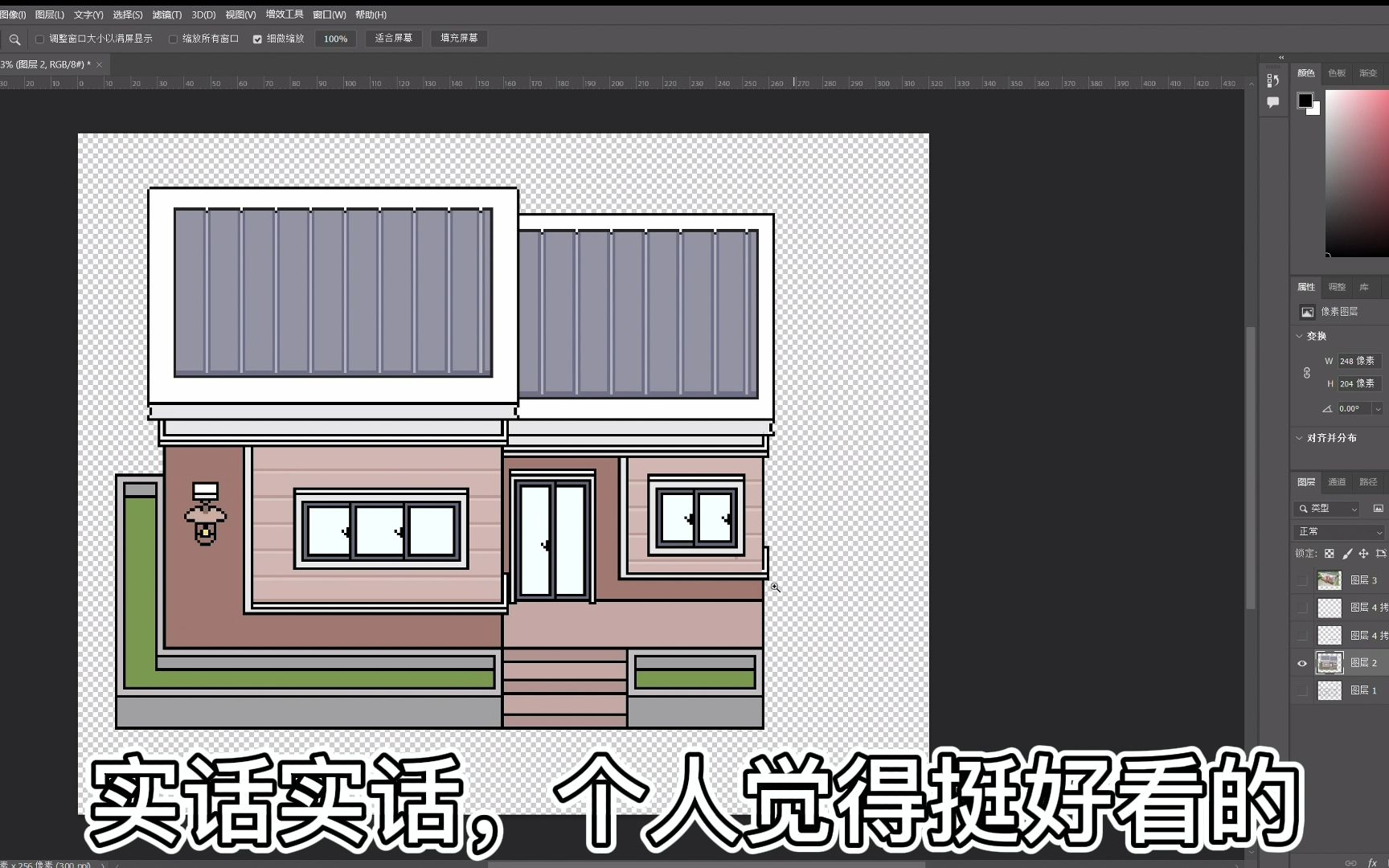This screenshot has height=868, width=1389.
Task: Hide the 图层 2 layer
Action: 1302,663
